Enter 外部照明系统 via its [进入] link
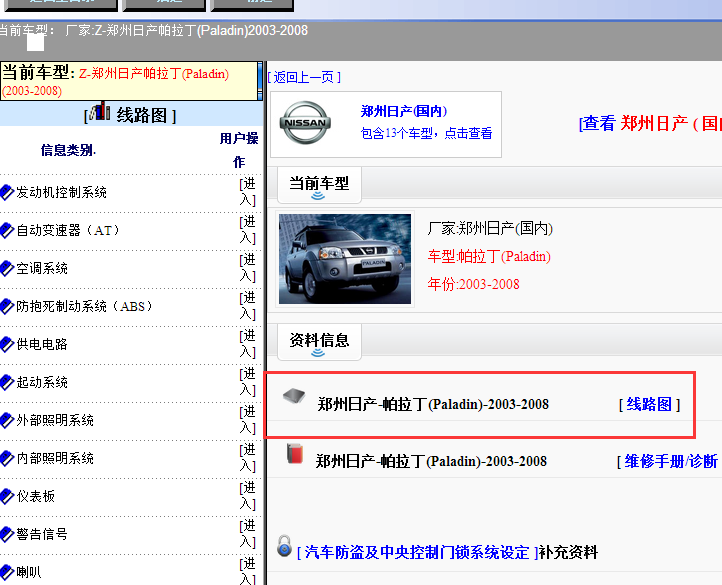Viewport: 722px width, 585px height. 247,420
